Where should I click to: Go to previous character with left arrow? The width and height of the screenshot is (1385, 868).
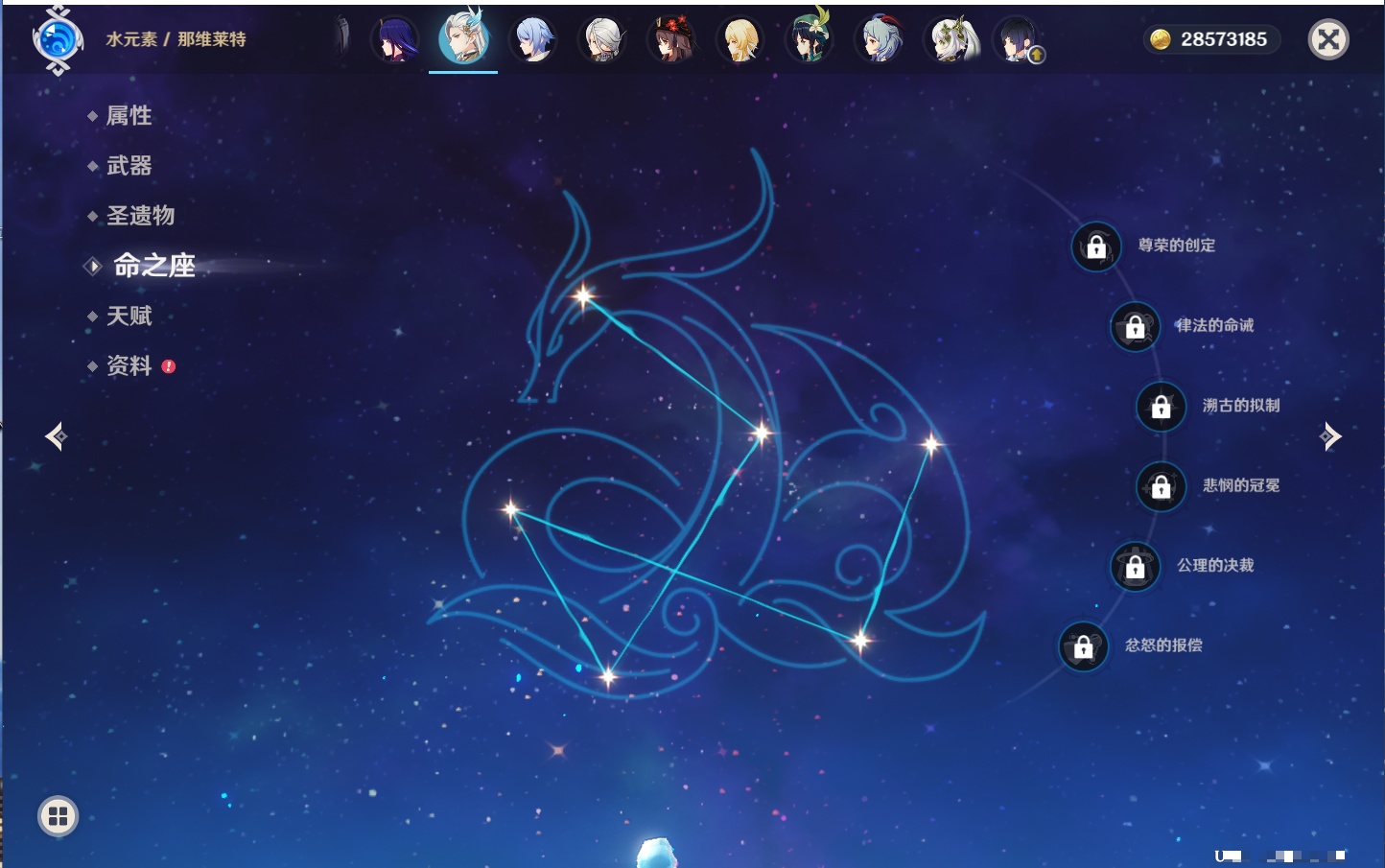point(56,436)
